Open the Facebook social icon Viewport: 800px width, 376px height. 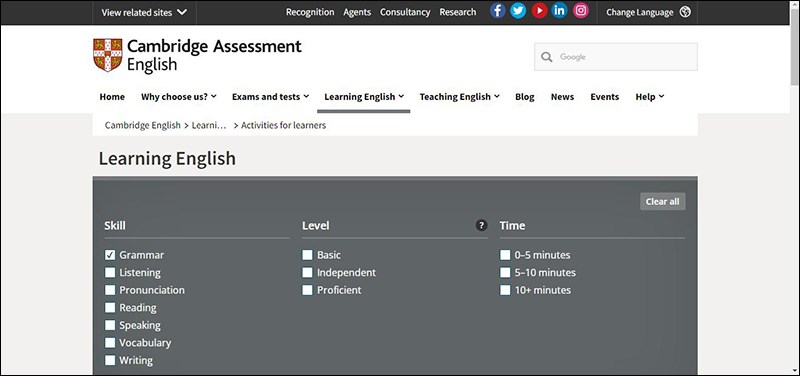click(497, 11)
